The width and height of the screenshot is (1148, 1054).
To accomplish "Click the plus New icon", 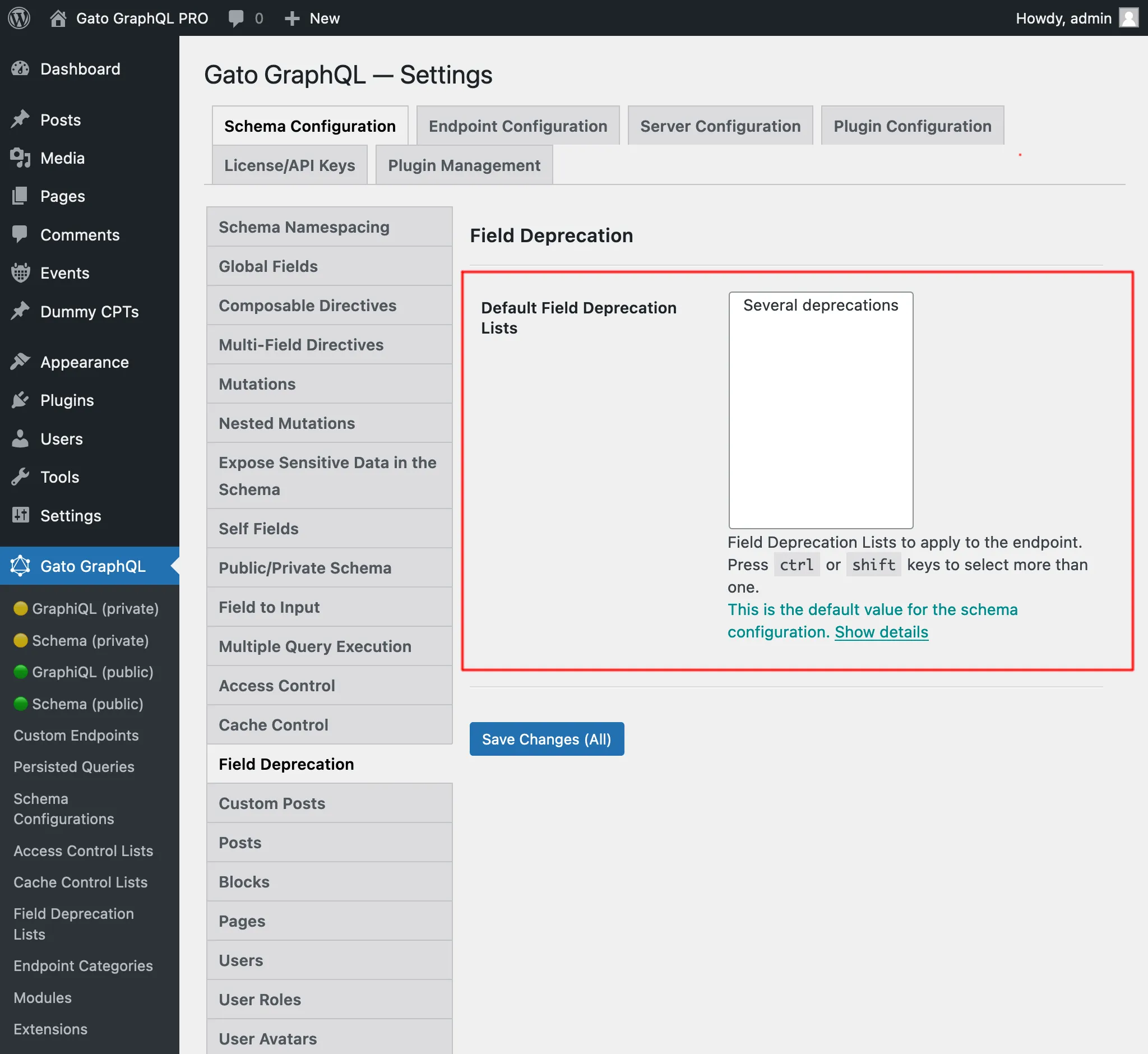I will 292,19.
